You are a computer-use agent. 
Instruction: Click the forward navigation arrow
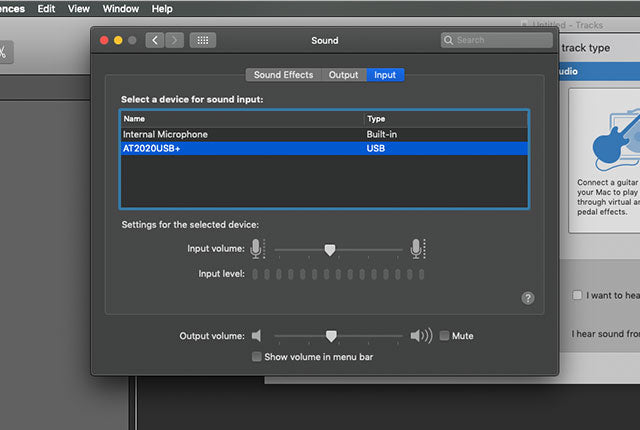(175, 40)
